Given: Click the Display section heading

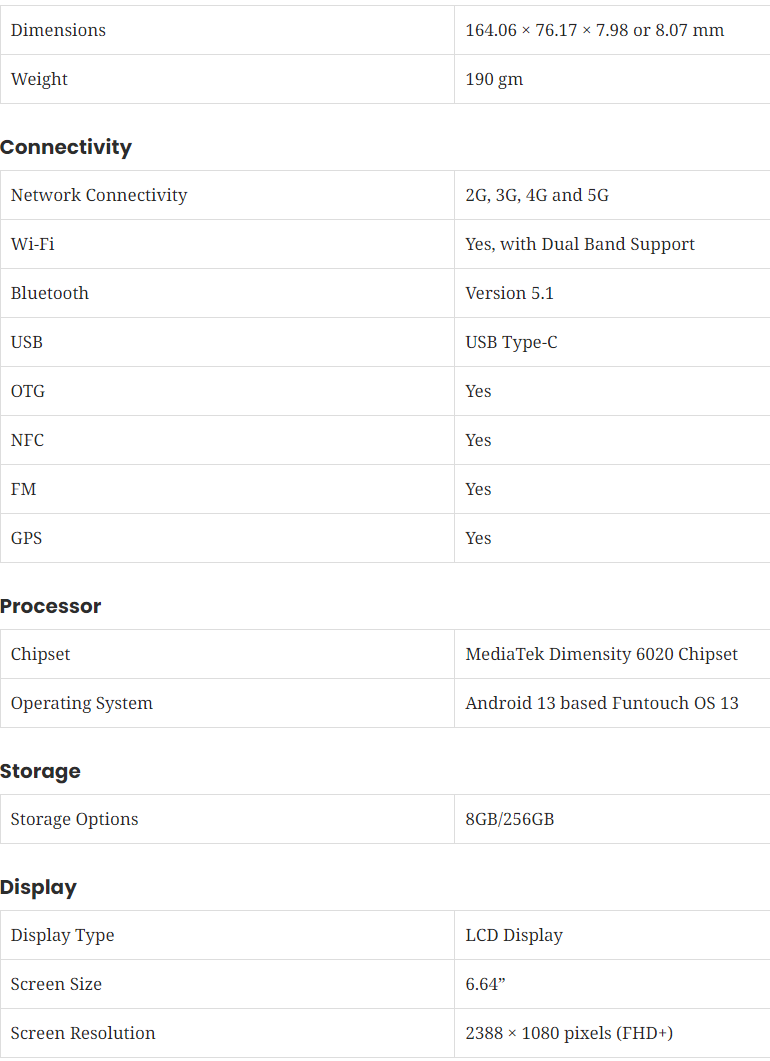Looking at the screenshot, I should coord(38,887).
